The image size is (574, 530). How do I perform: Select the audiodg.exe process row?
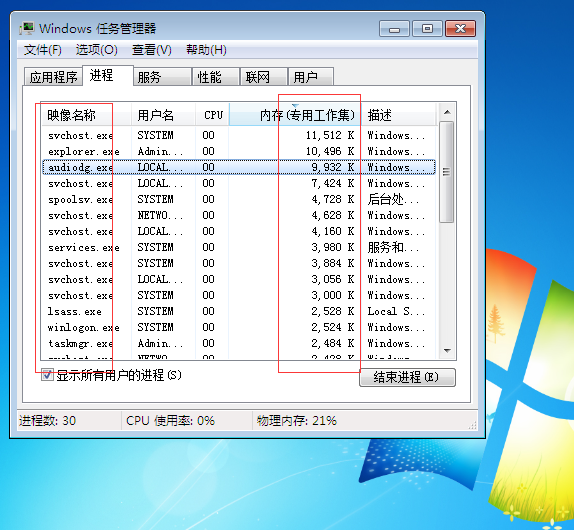(238, 167)
